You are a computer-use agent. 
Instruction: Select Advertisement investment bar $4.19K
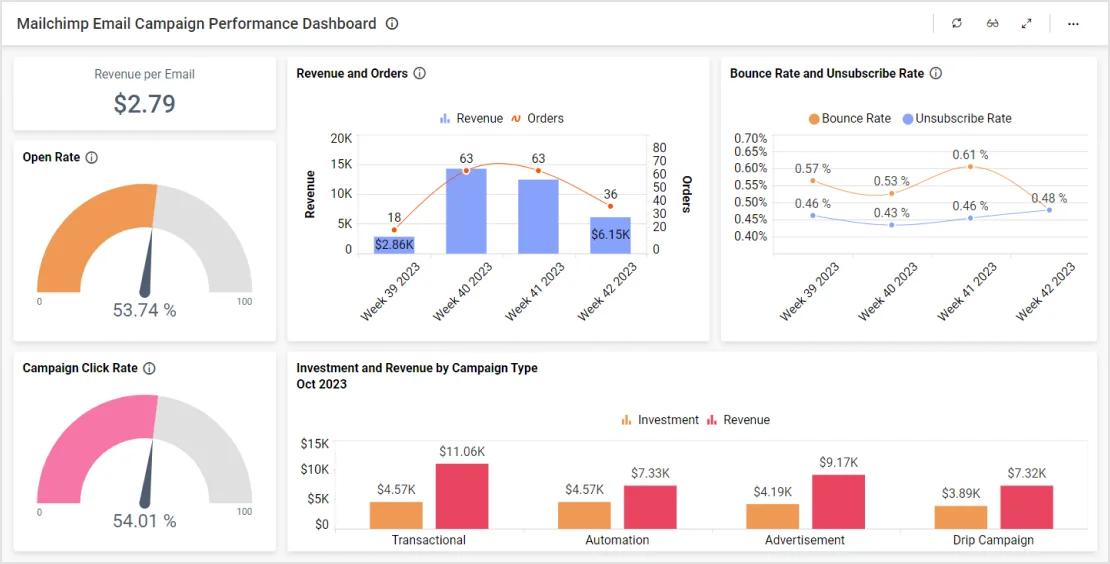(772, 517)
